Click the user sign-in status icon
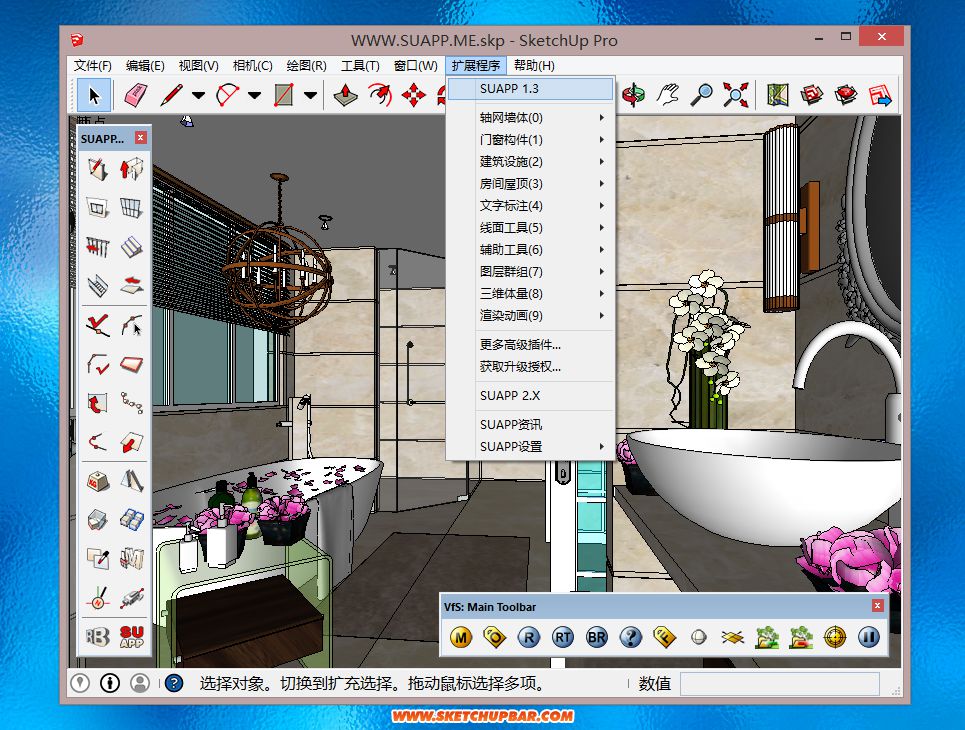The width and height of the screenshot is (965, 730). pyautogui.click(x=140, y=683)
